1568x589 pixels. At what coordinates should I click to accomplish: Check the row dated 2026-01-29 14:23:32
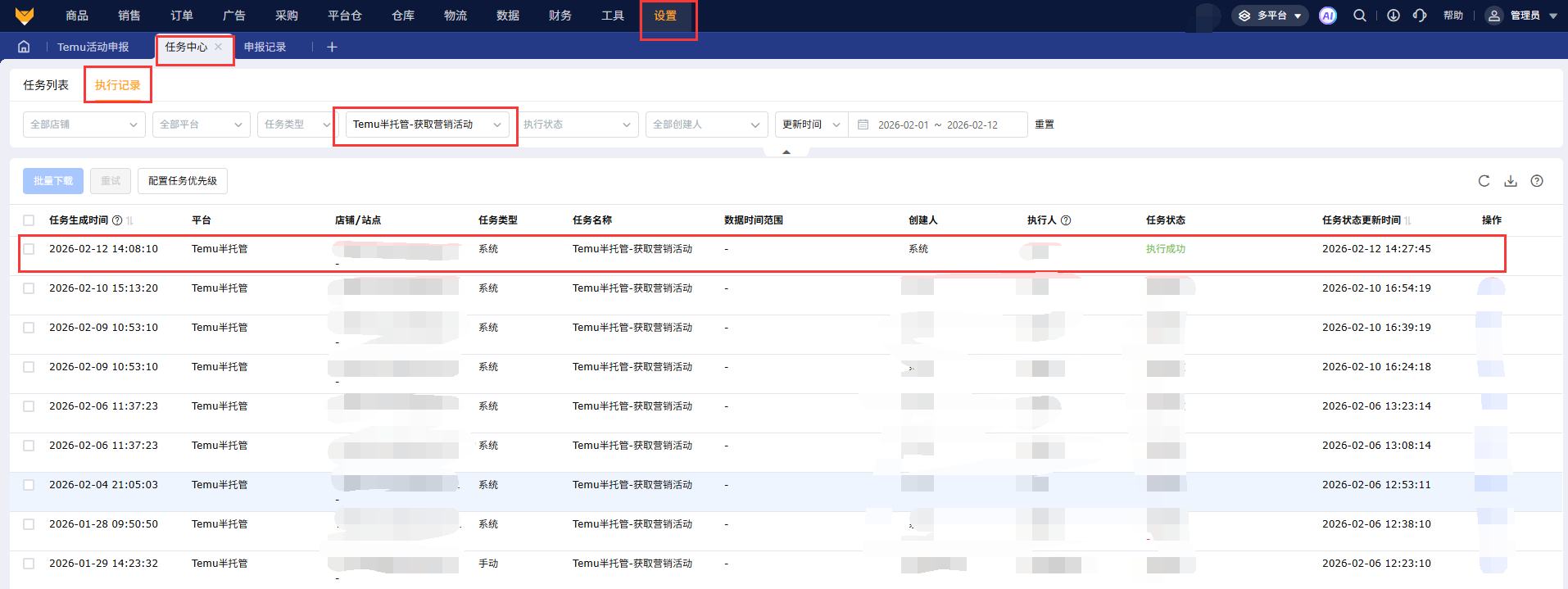click(29, 564)
